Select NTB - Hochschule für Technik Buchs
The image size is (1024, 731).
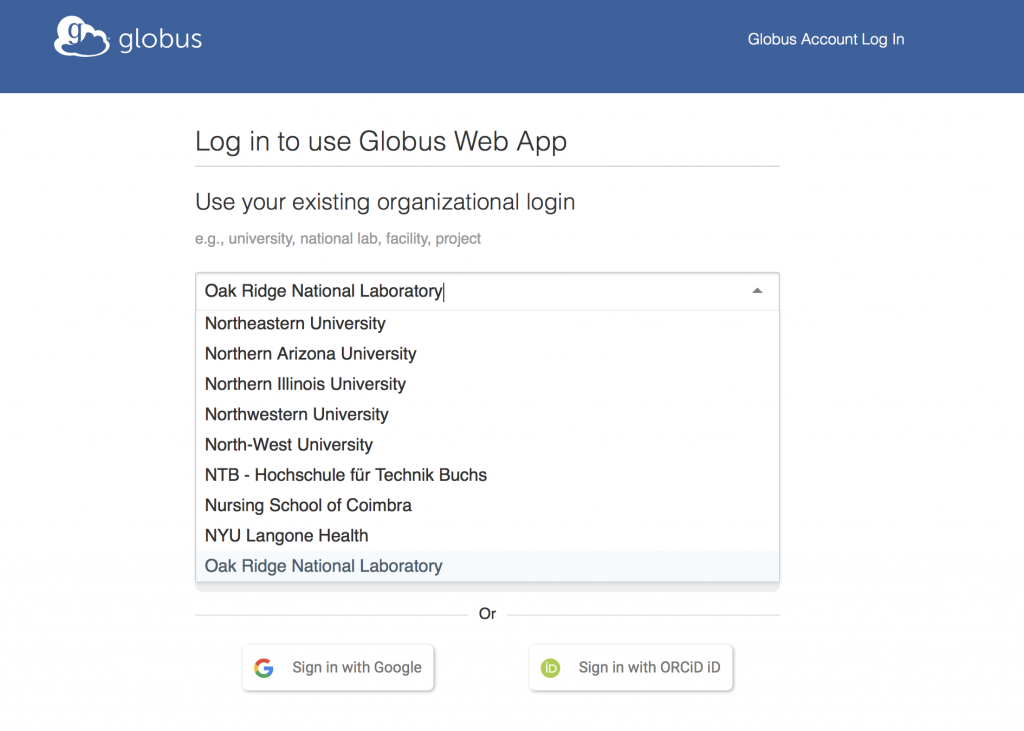coord(345,475)
